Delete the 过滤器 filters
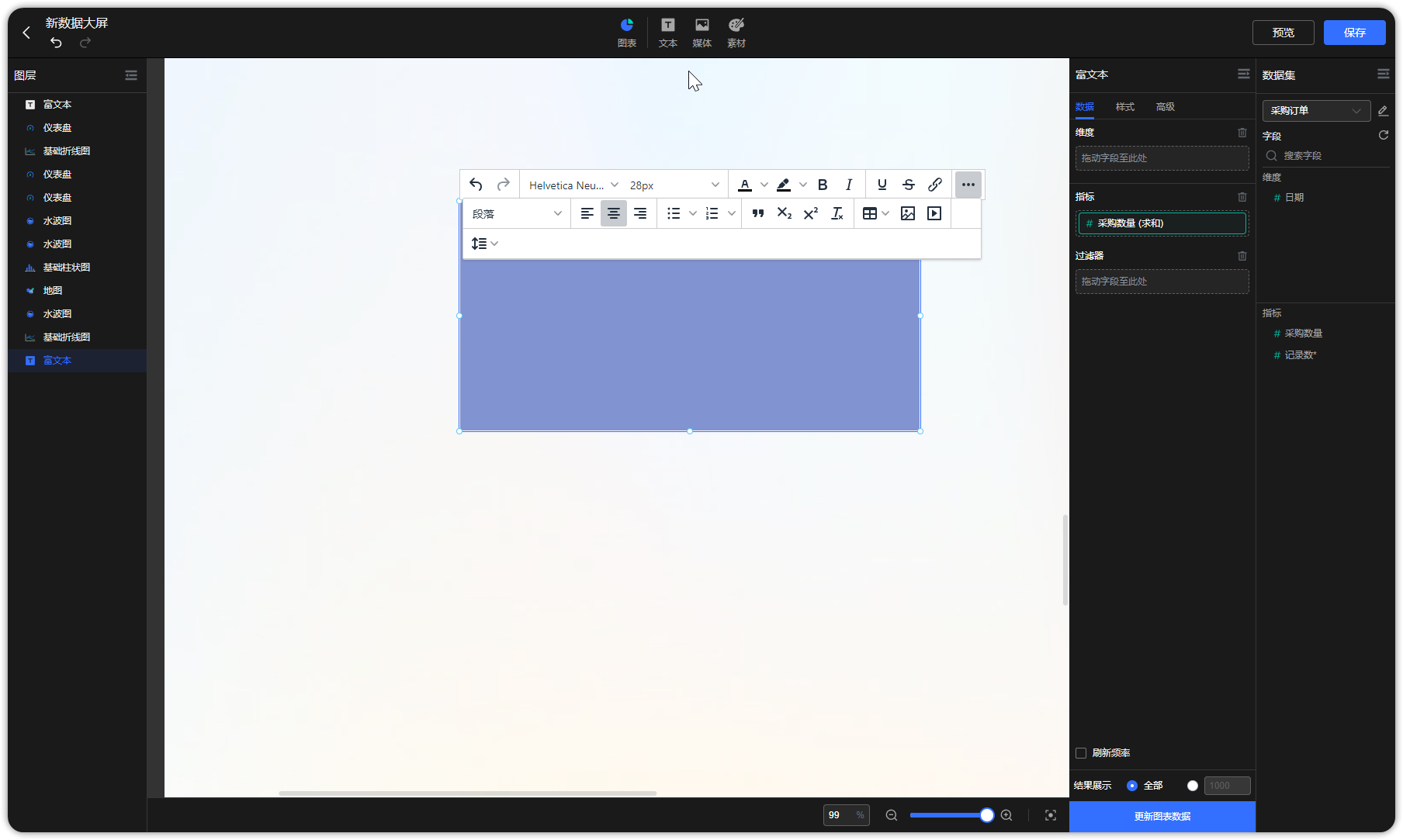The width and height of the screenshot is (1403, 840). coord(1242,256)
